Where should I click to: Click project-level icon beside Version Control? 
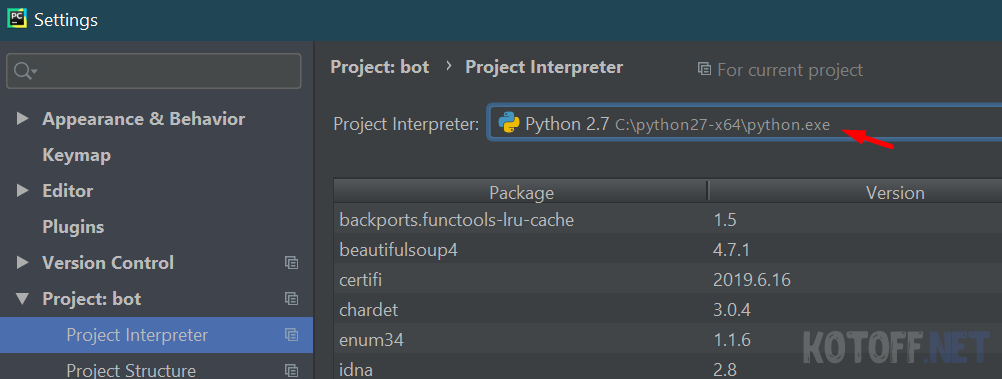[x=291, y=263]
